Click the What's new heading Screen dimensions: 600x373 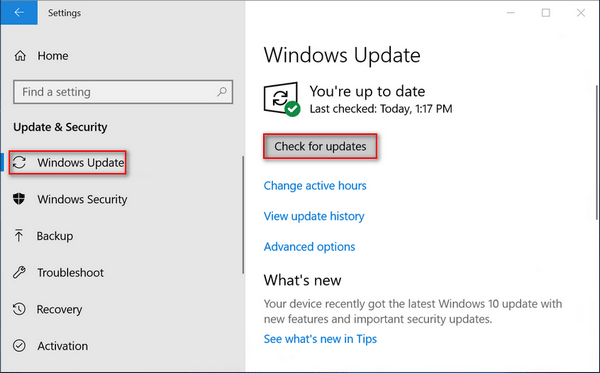click(302, 280)
